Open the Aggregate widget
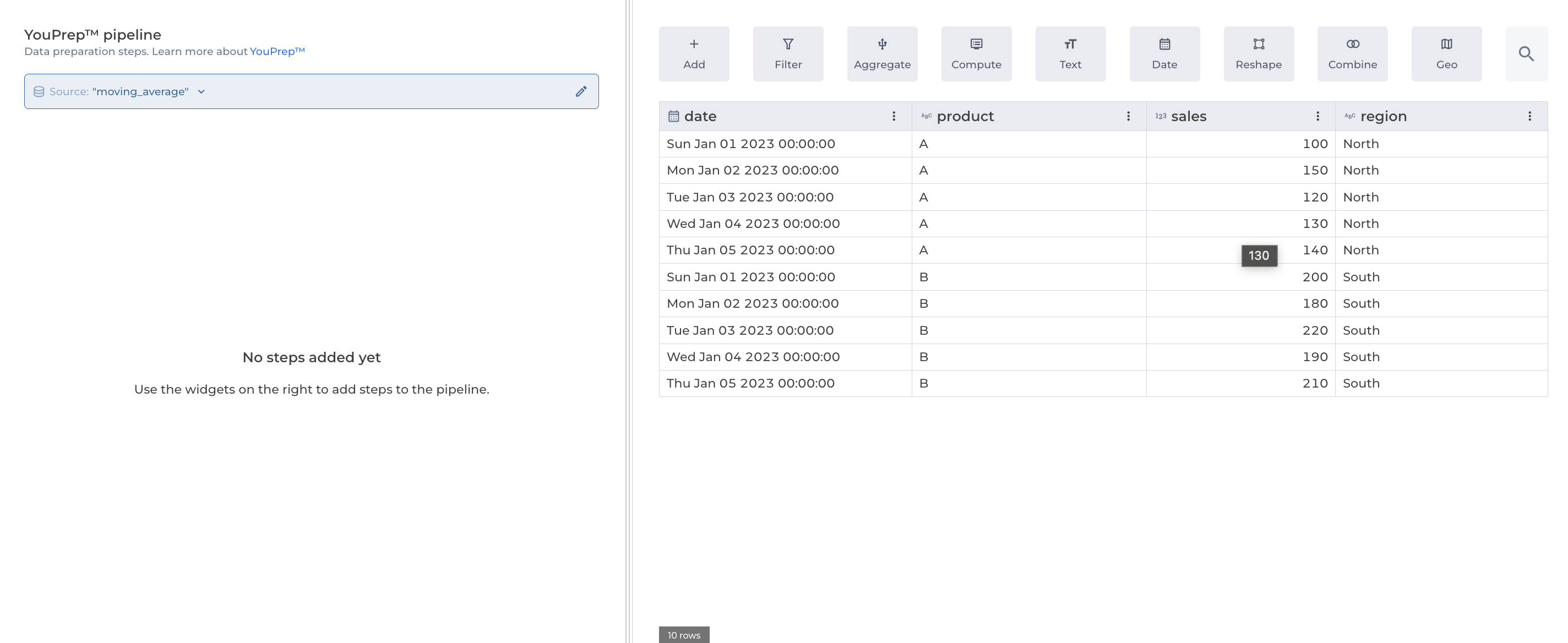The image size is (1568, 643). (x=881, y=53)
